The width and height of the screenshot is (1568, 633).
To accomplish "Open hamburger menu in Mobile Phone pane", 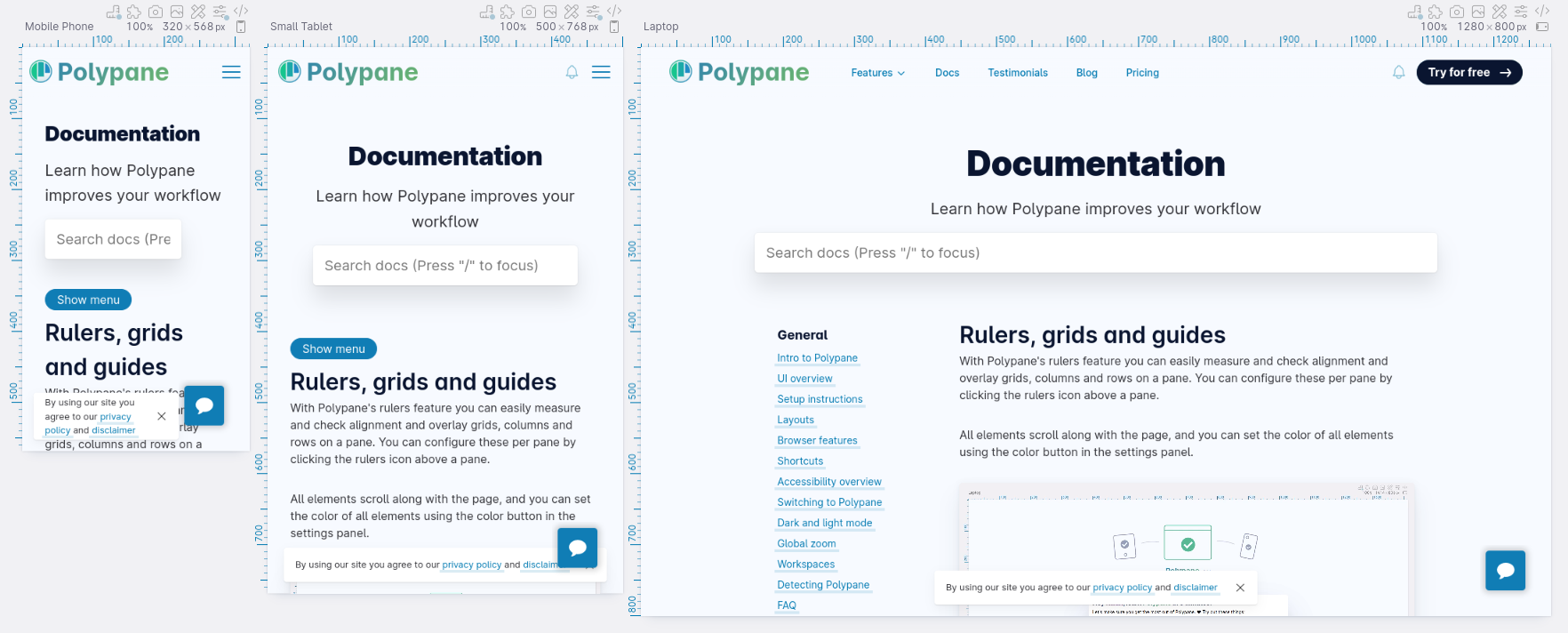I will point(231,72).
